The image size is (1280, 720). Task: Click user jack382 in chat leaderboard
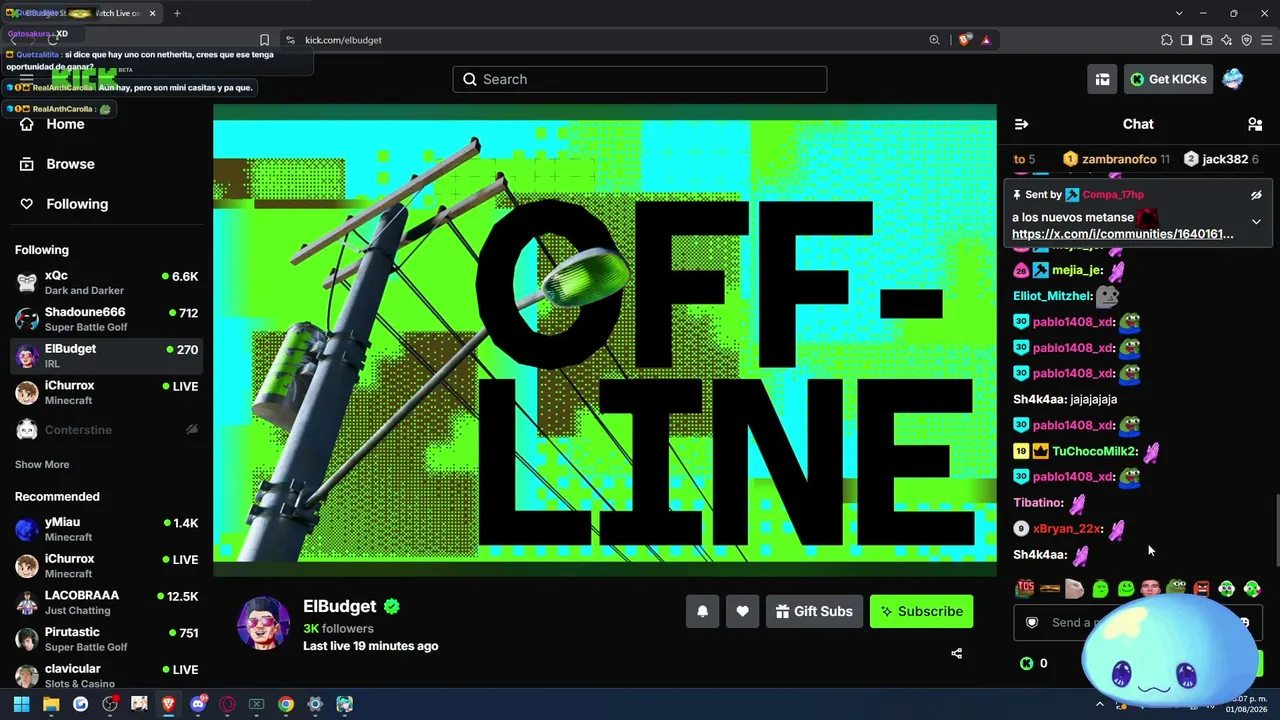point(1225,159)
